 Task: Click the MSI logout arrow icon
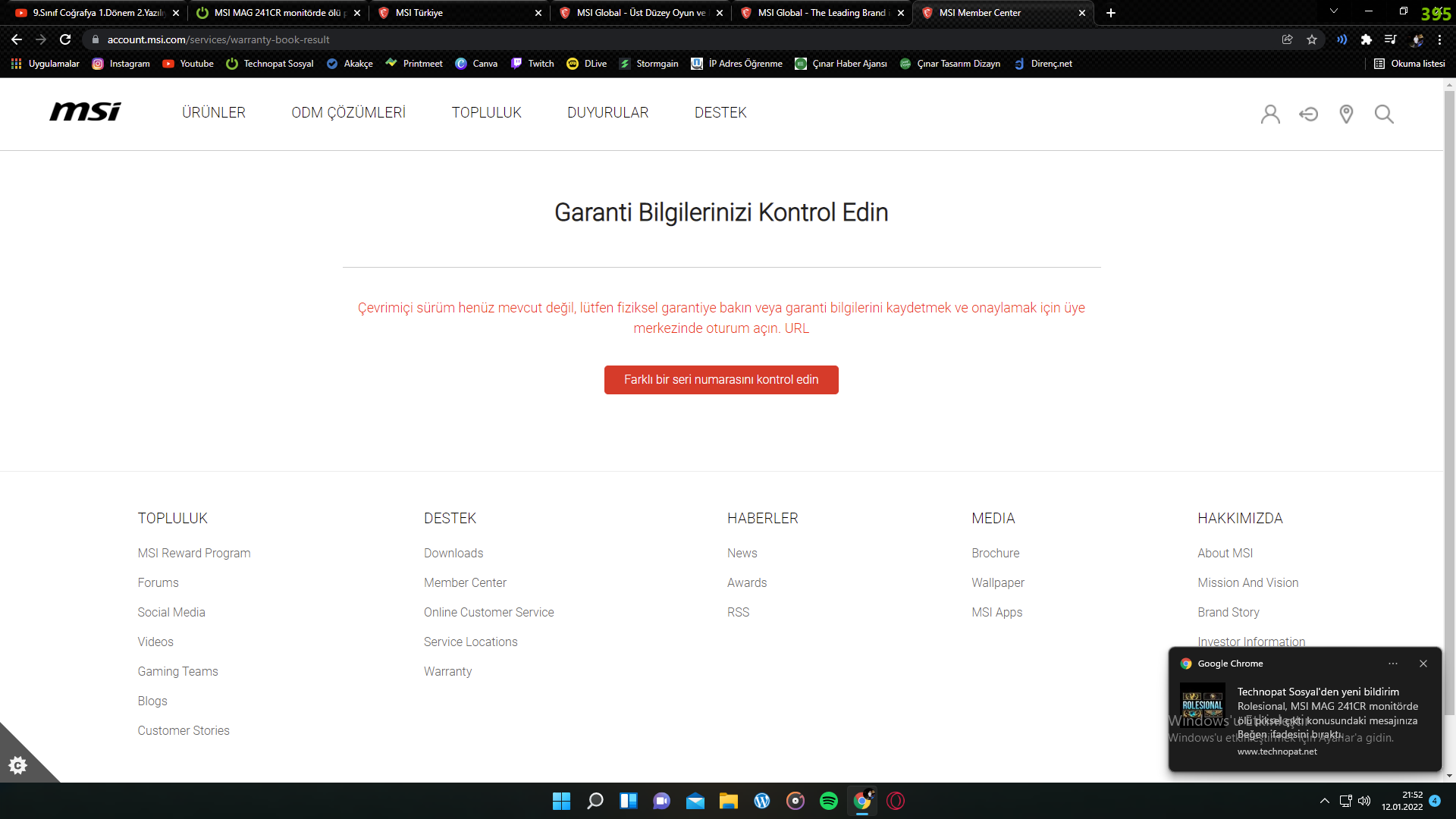click(1308, 114)
